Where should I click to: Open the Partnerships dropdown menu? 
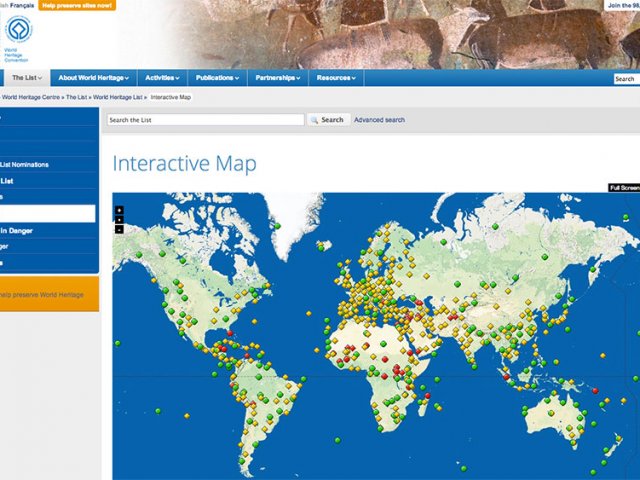[x=278, y=78]
